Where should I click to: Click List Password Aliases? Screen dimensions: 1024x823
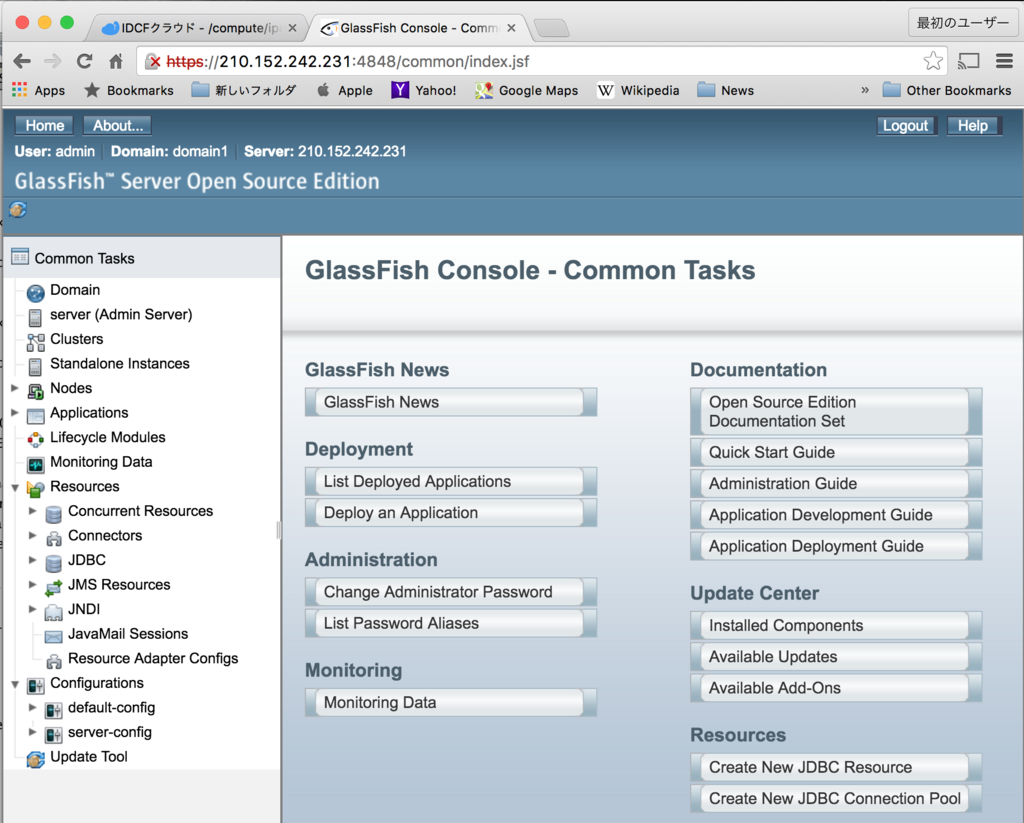[x=451, y=623]
